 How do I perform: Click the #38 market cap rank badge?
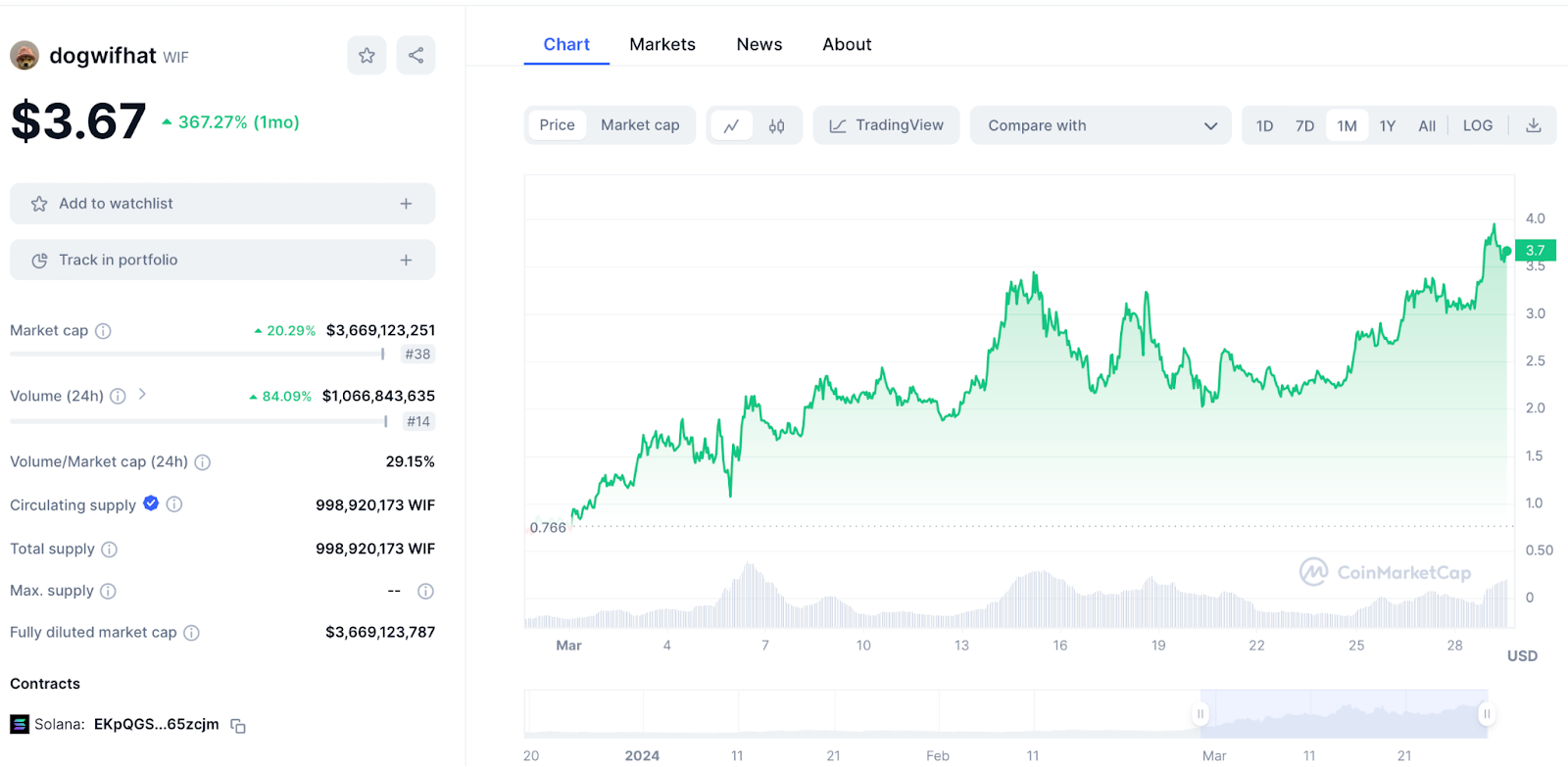click(x=417, y=355)
